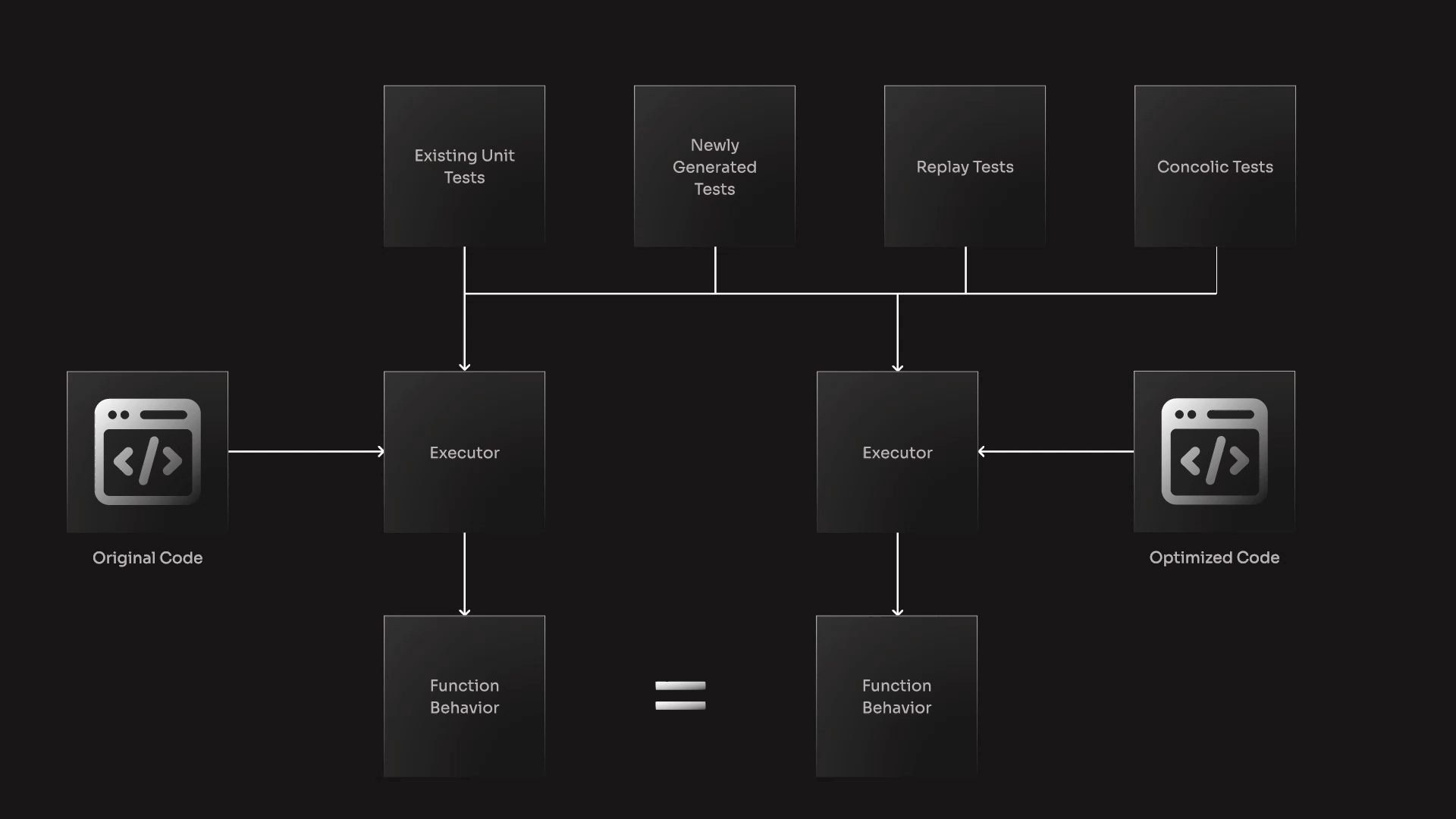This screenshot has height=819, width=1456.
Task: Click the right Function Behavior node
Action: pyautogui.click(x=897, y=696)
